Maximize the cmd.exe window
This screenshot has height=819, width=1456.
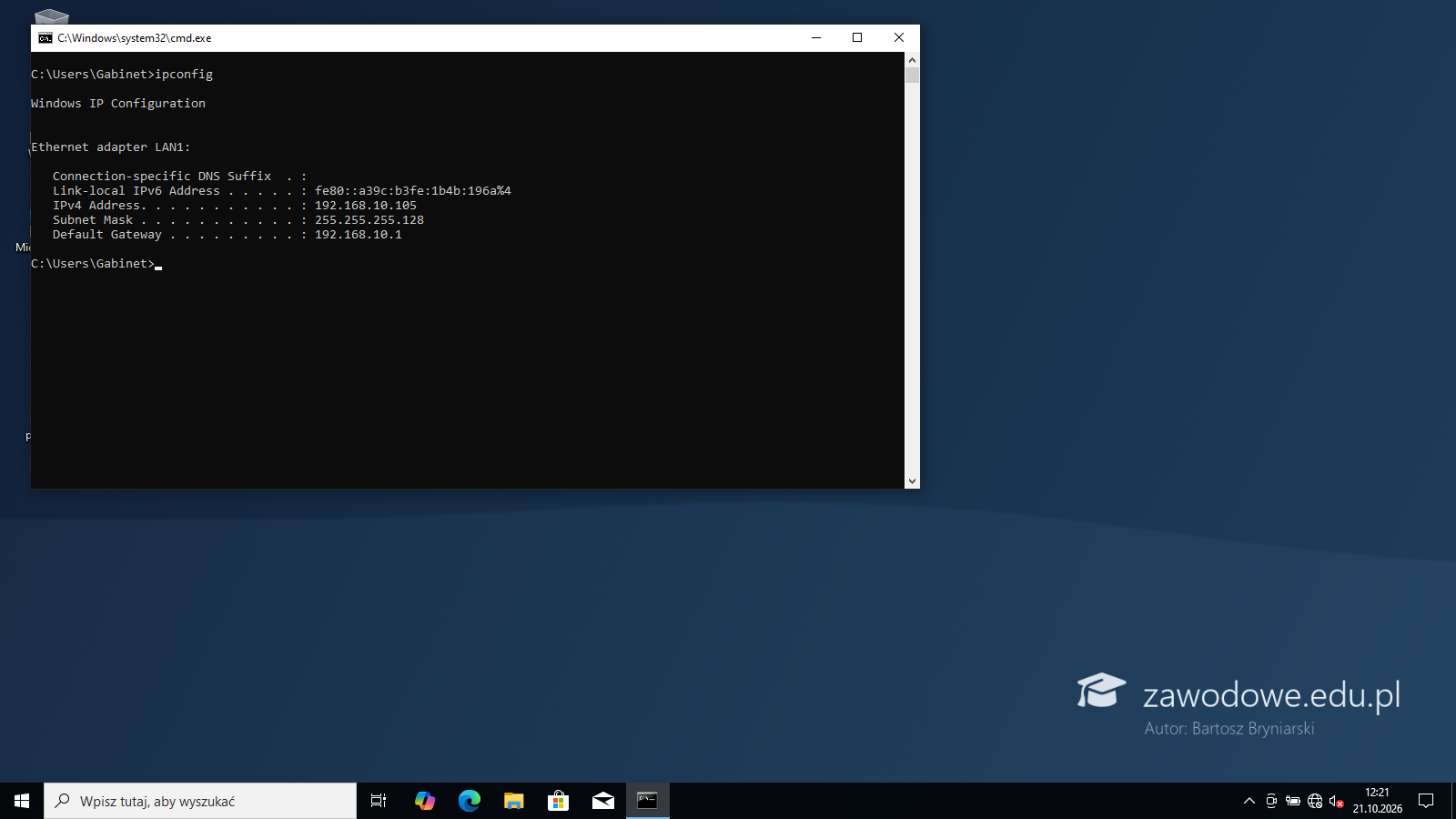pos(857,37)
